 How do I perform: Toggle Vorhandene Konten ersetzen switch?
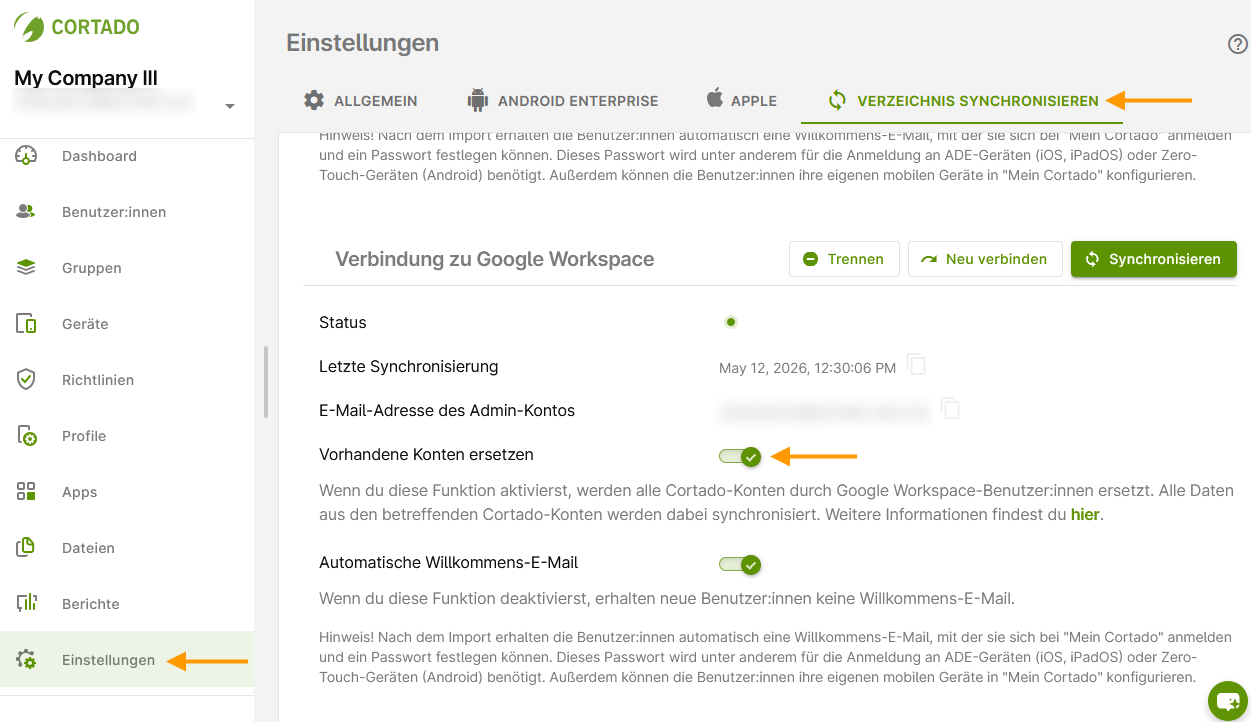(x=740, y=457)
